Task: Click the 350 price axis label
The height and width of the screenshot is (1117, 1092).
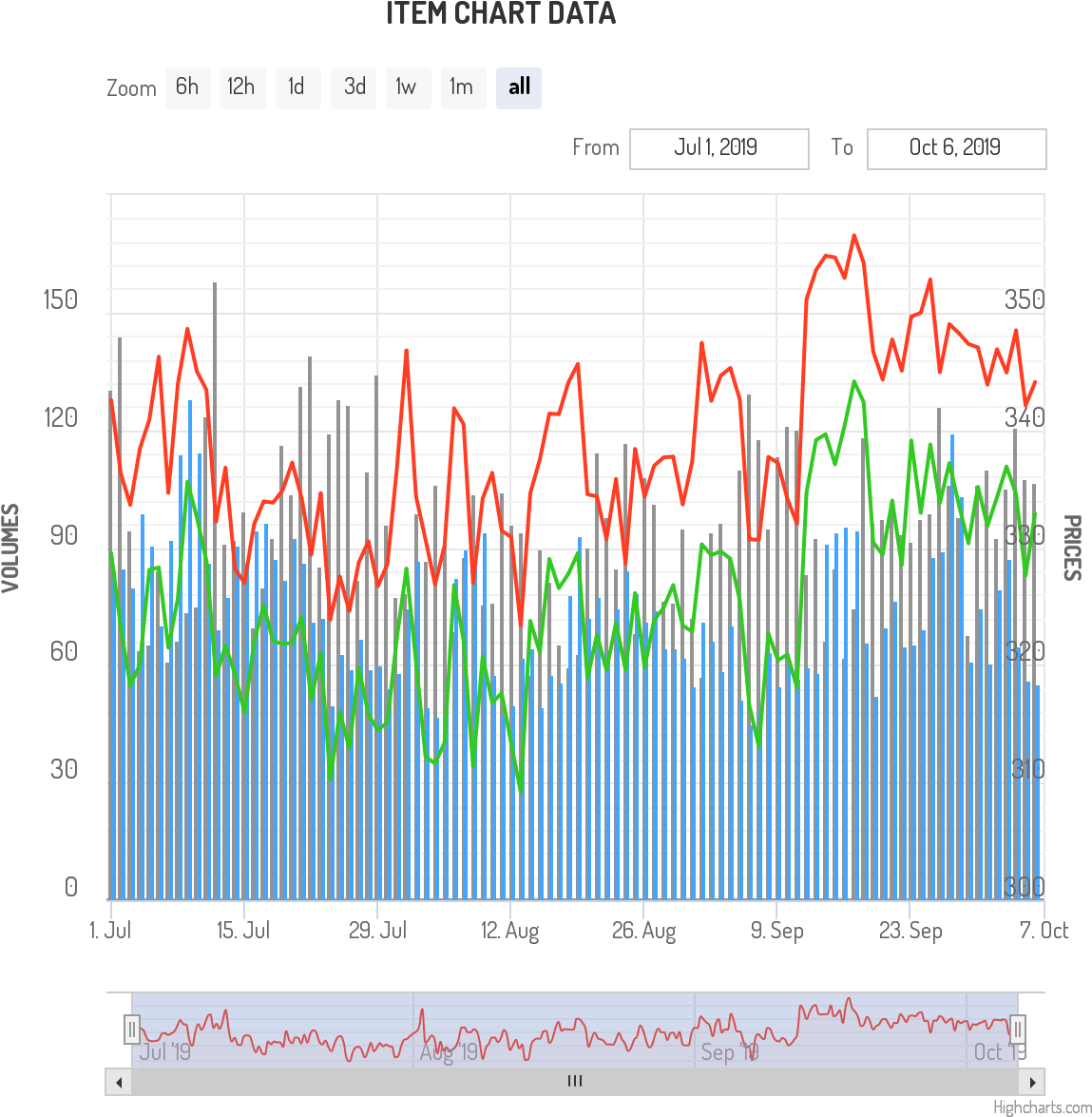Action: click(x=1025, y=299)
